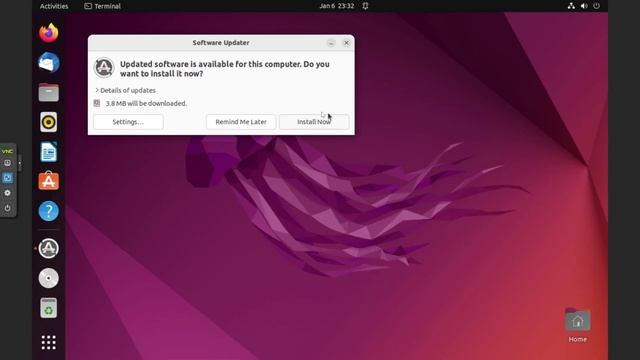Screen dimensions: 640x360
Task: Click the Software Updater title bar
Action: (221, 43)
